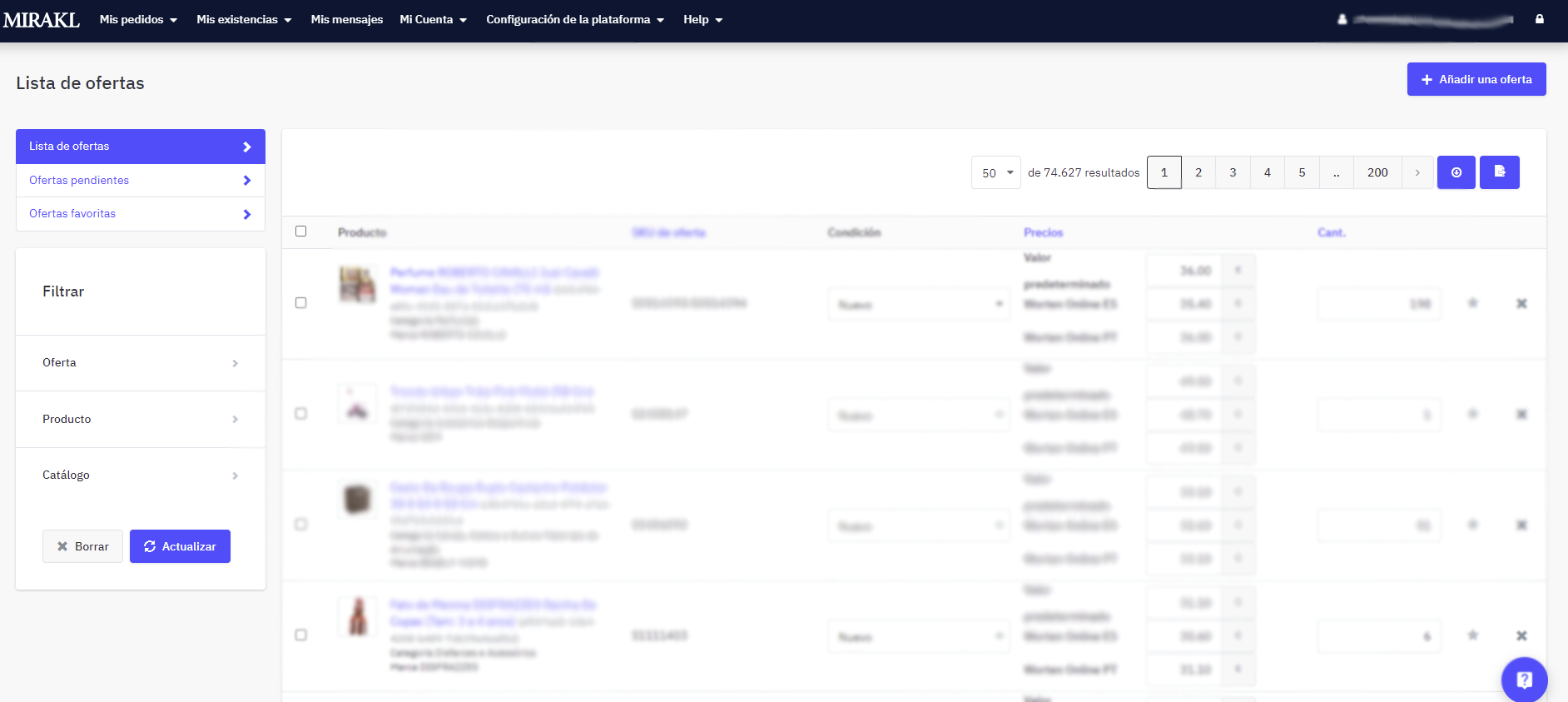The height and width of the screenshot is (702, 1568).
Task: Delete the first offer with X icon
Action: [1521, 304]
